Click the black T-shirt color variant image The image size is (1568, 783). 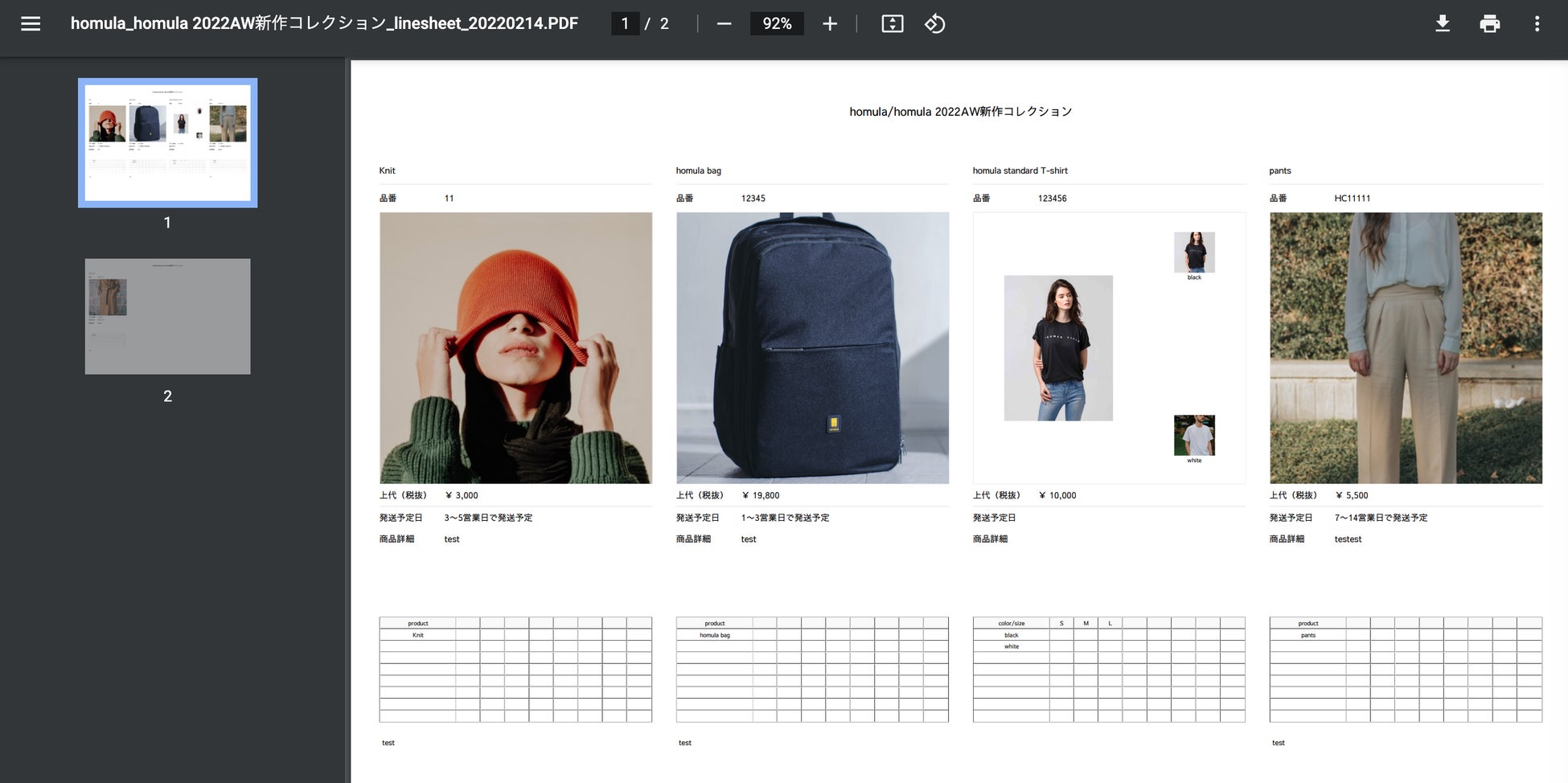[x=1194, y=252]
